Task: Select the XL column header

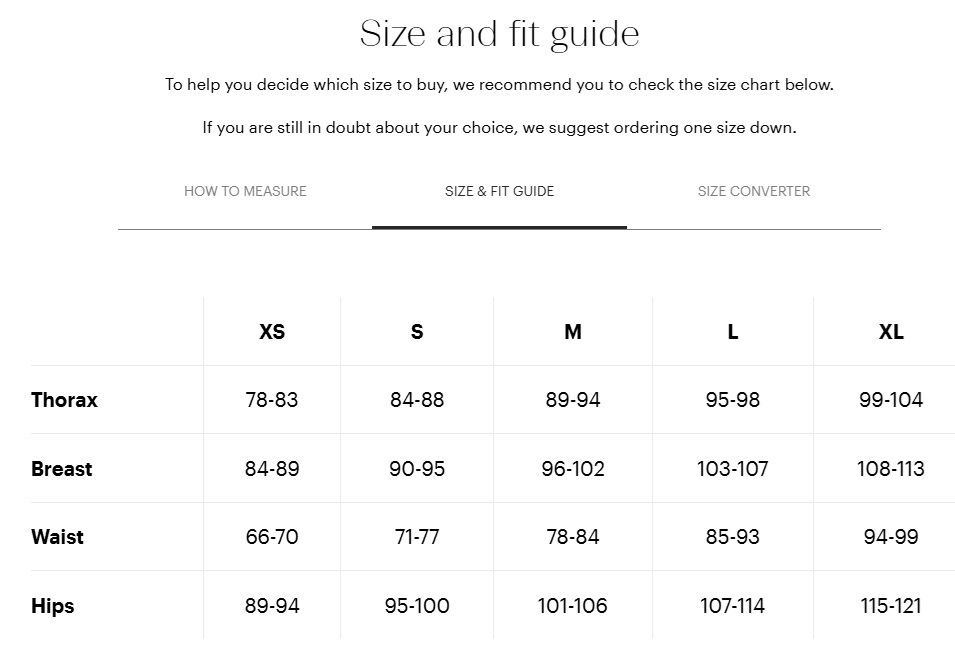Action: [891, 332]
